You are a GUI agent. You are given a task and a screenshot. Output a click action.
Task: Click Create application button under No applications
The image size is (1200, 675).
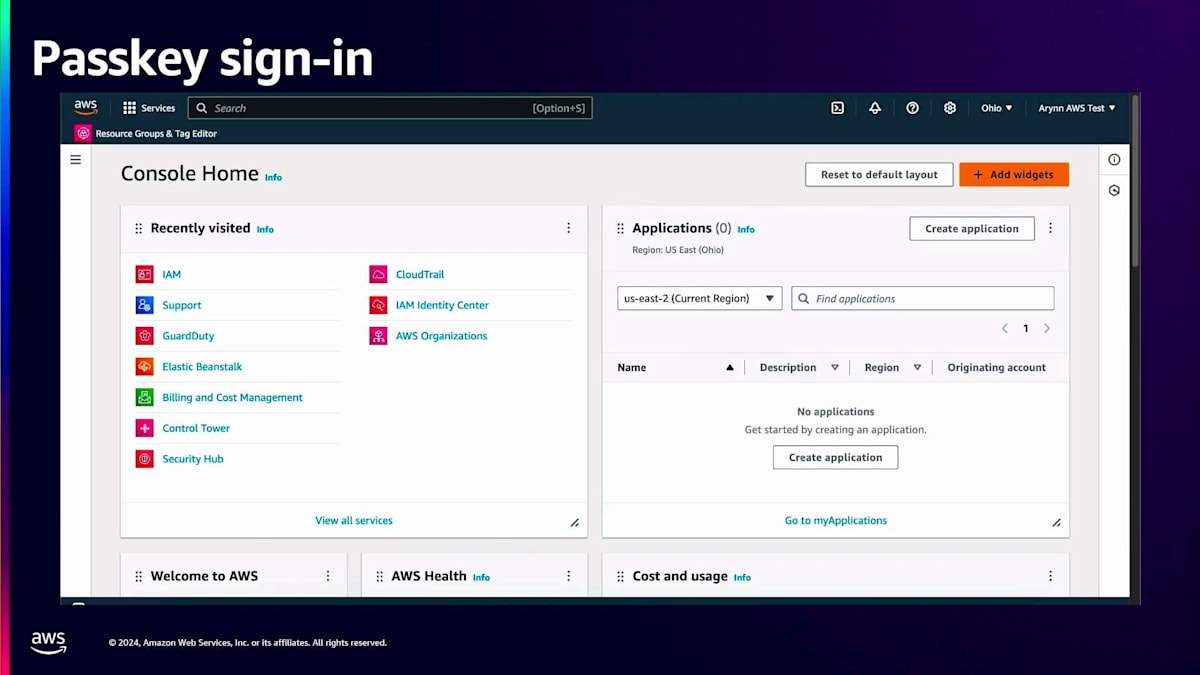tap(836, 457)
